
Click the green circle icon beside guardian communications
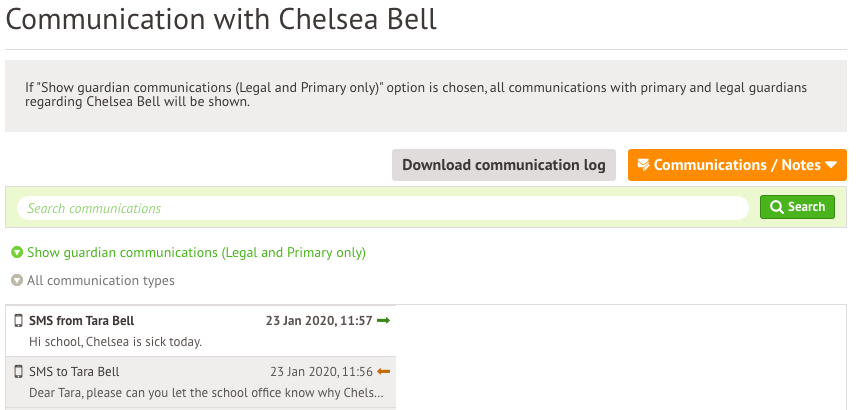(17, 253)
